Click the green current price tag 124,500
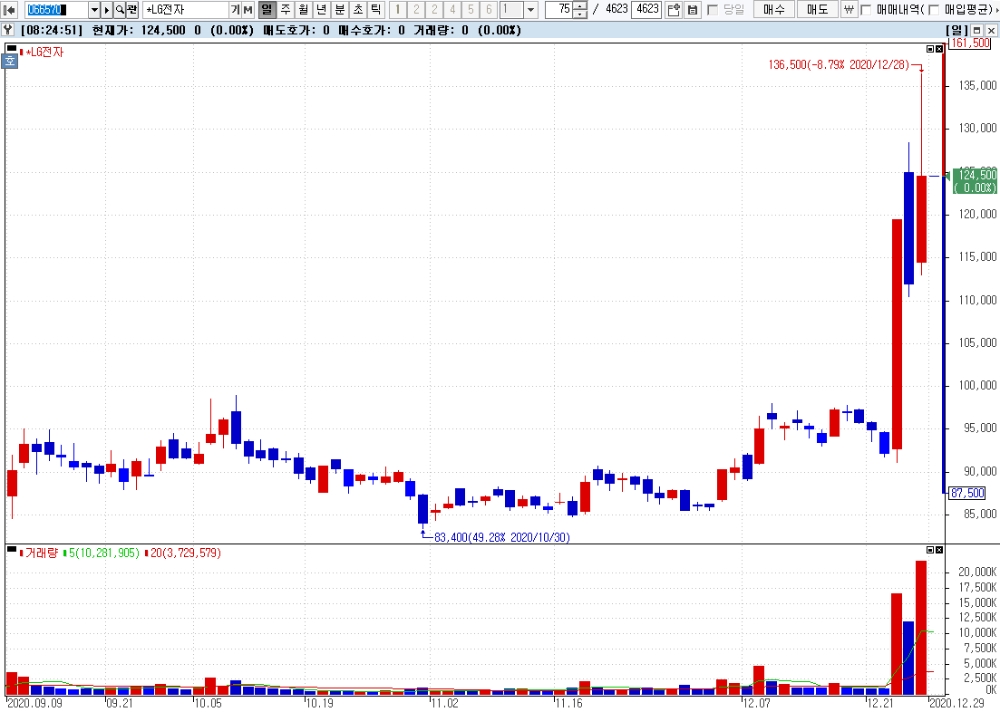Viewport: 1000px width, 712px height. pyautogui.click(x=975, y=181)
